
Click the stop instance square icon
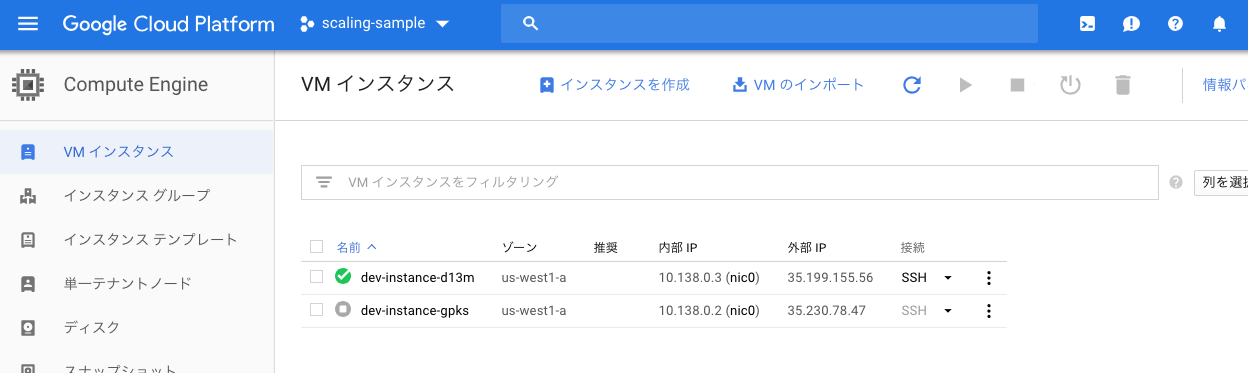[x=1018, y=85]
